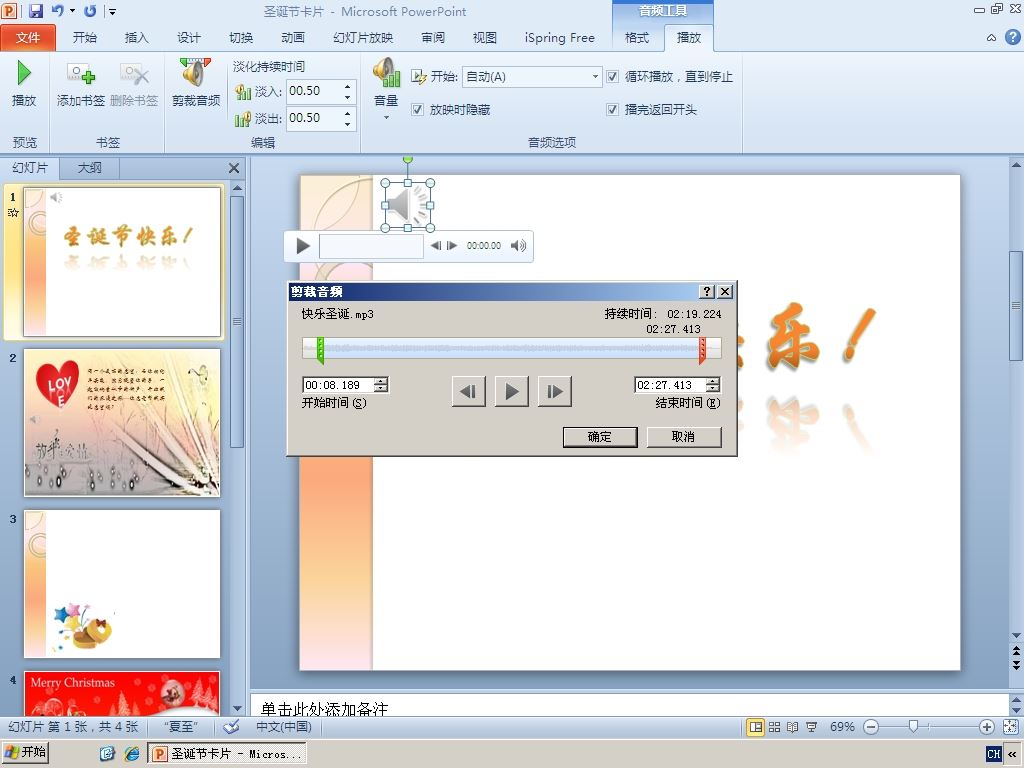Select slide 2 thumbnail with LOVE heart

(x=121, y=423)
